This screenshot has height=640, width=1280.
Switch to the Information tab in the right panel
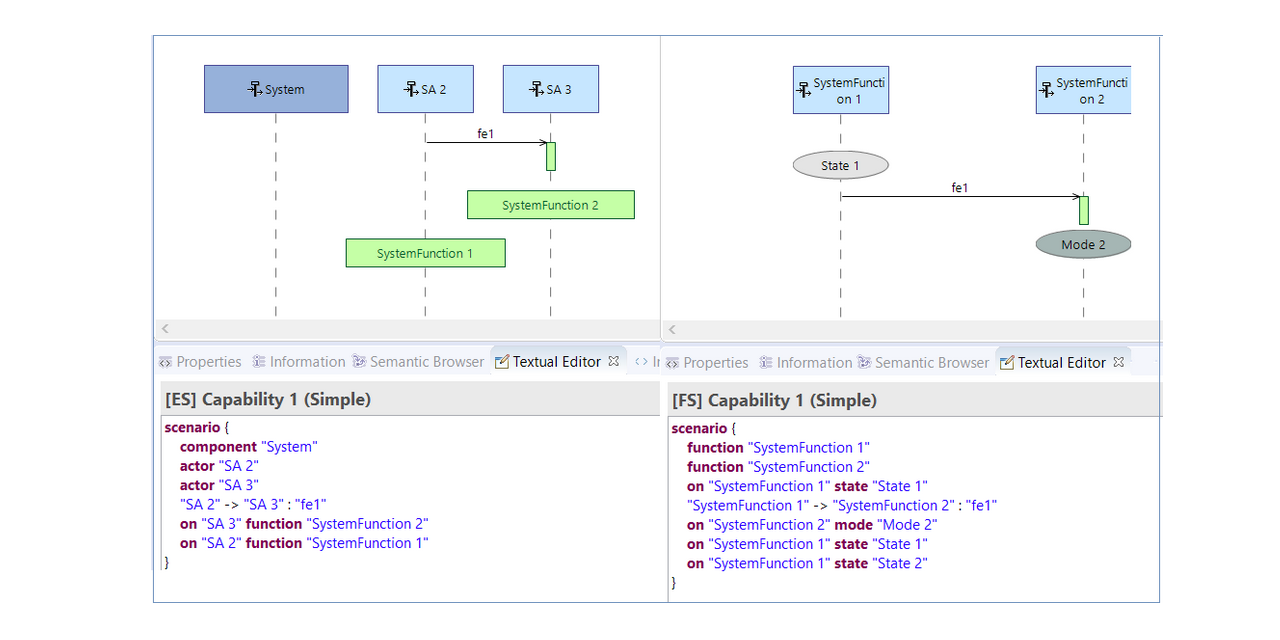(815, 362)
